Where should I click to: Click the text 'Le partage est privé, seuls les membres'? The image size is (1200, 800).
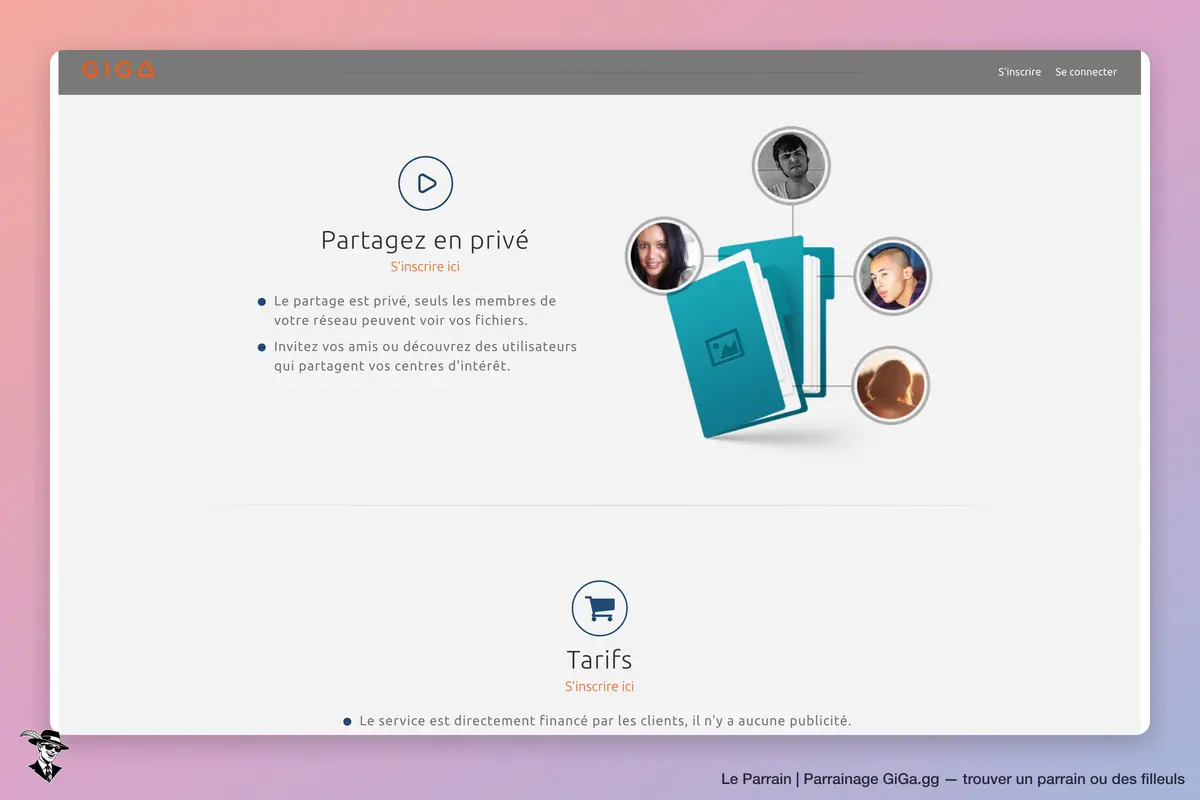415,301
